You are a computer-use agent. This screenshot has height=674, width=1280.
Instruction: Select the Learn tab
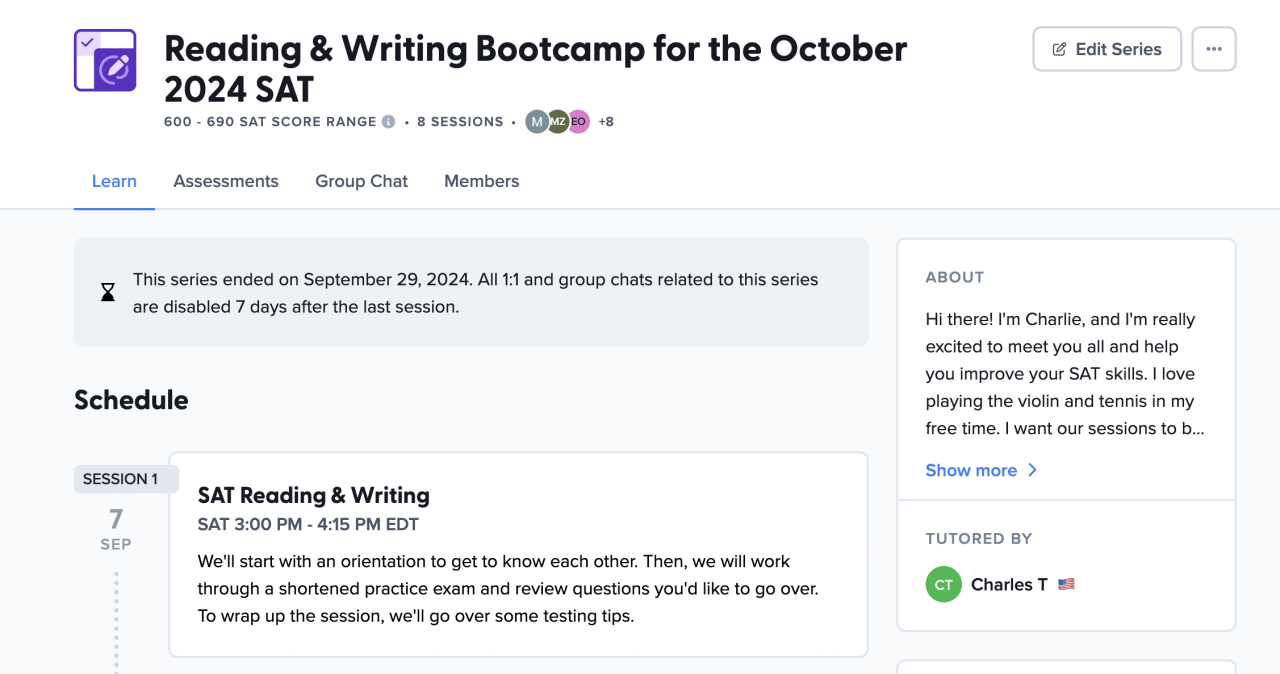(x=114, y=181)
